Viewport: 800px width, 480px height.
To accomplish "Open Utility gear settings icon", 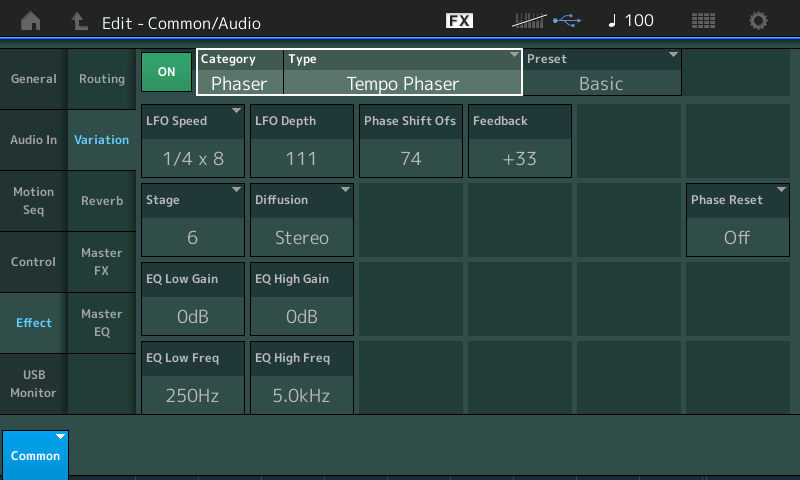I will point(759,20).
